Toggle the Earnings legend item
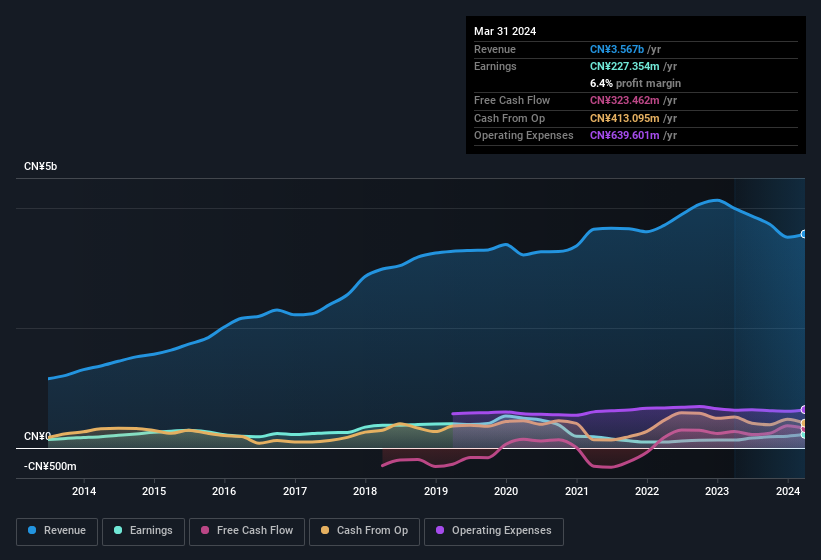Image resolution: width=821 pixels, height=560 pixels. (143, 531)
